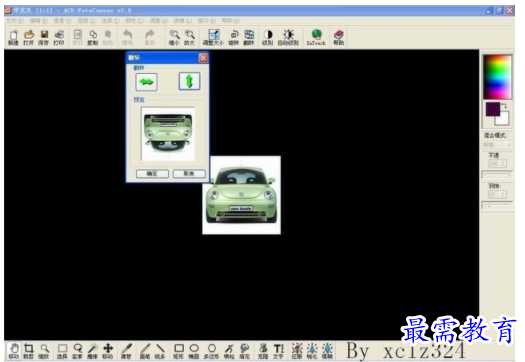
Task: Click the Zoom In (放大) magnifier icon
Action: pyautogui.click(x=190, y=38)
